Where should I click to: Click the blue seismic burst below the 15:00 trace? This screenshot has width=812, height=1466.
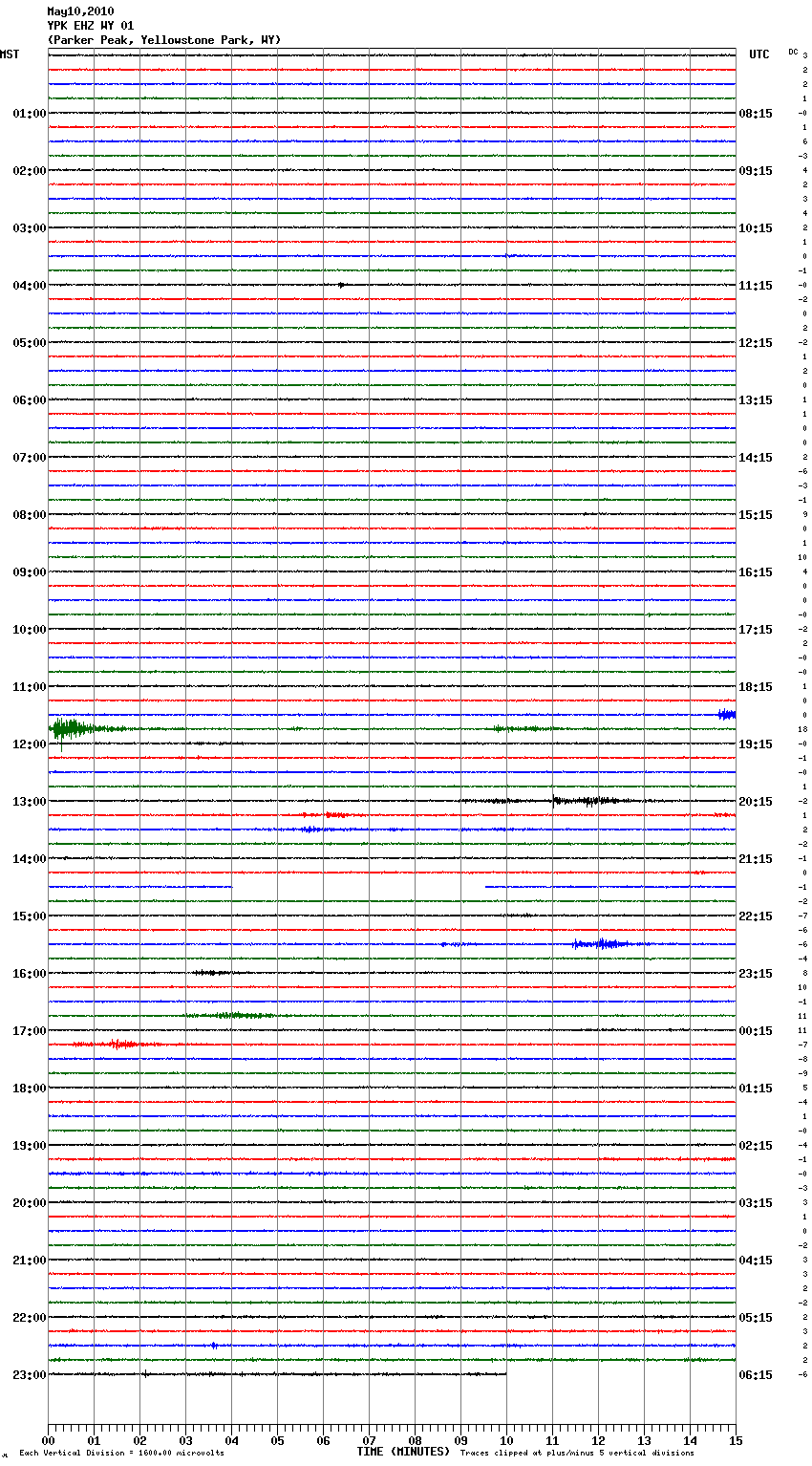pyautogui.click(x=604, y=944)
